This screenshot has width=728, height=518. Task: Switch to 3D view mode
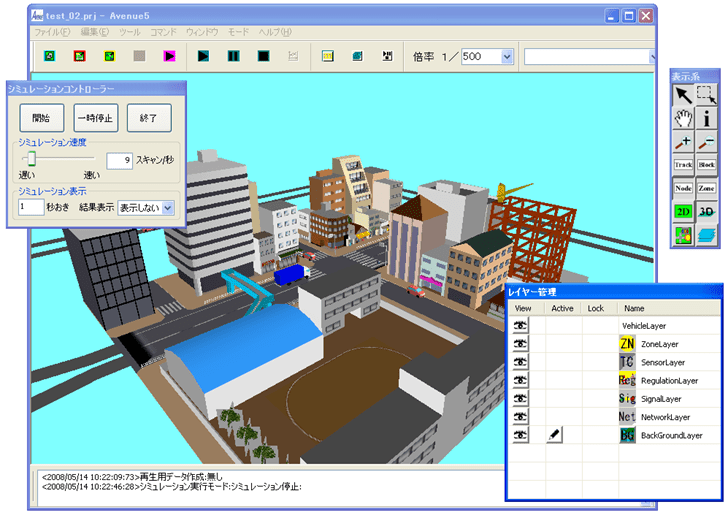click(x=706, y=211)
